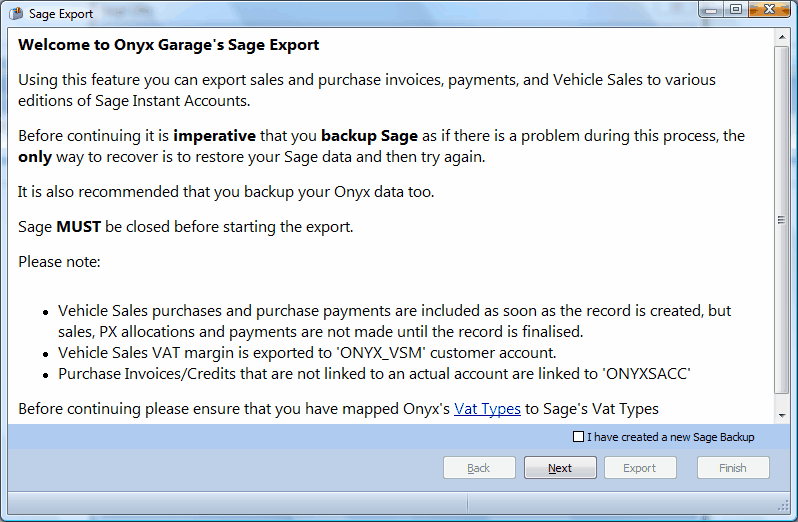Click the Next button
The width and height of the screenshot is (798, 522).
[x=560, y=468]
